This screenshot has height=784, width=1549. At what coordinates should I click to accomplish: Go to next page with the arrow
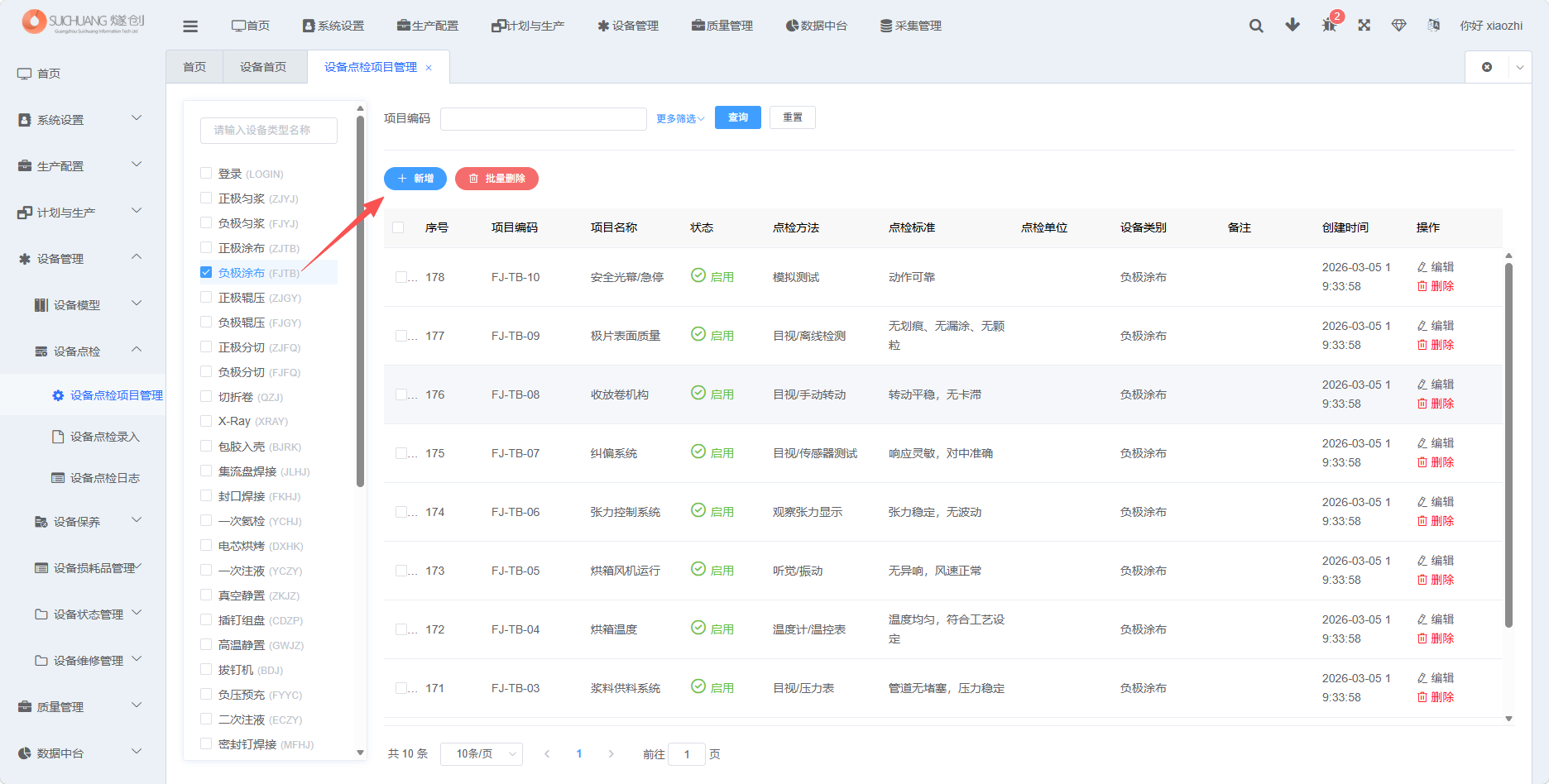tap(611, 753)
